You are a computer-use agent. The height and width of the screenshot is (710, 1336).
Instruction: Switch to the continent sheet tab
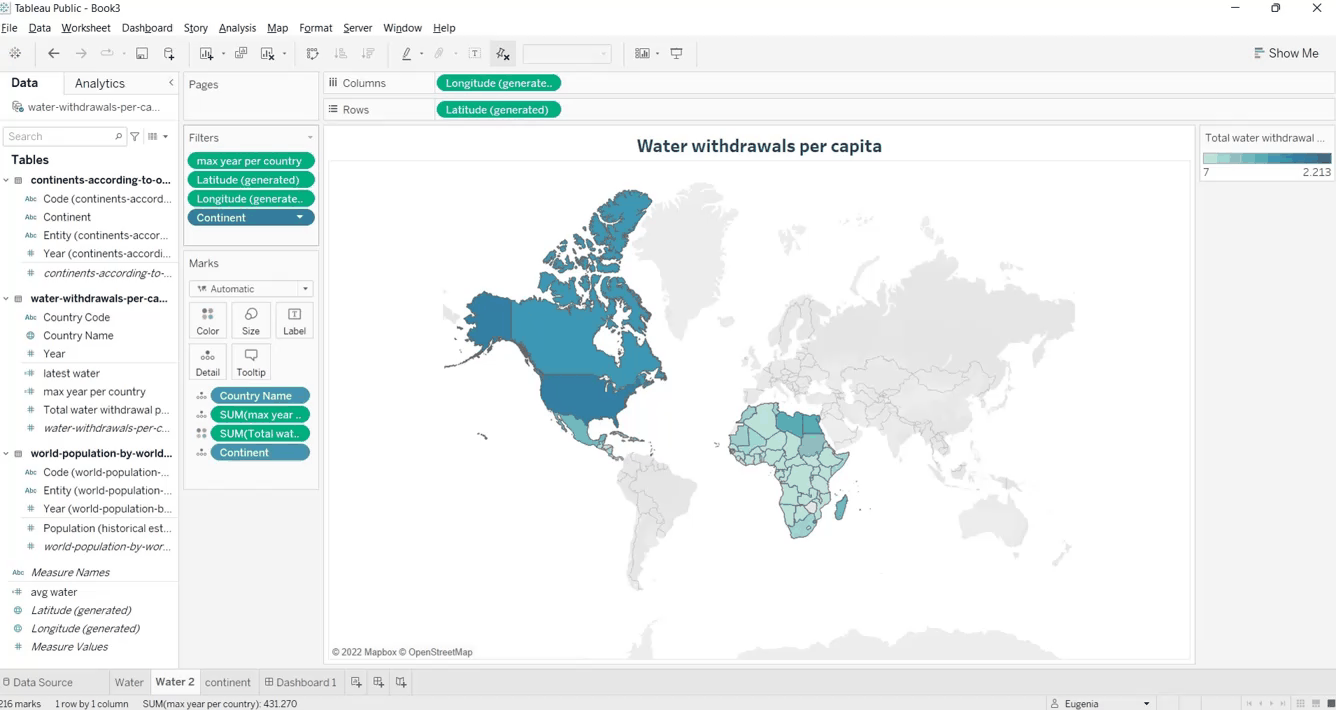coord(228,682)
